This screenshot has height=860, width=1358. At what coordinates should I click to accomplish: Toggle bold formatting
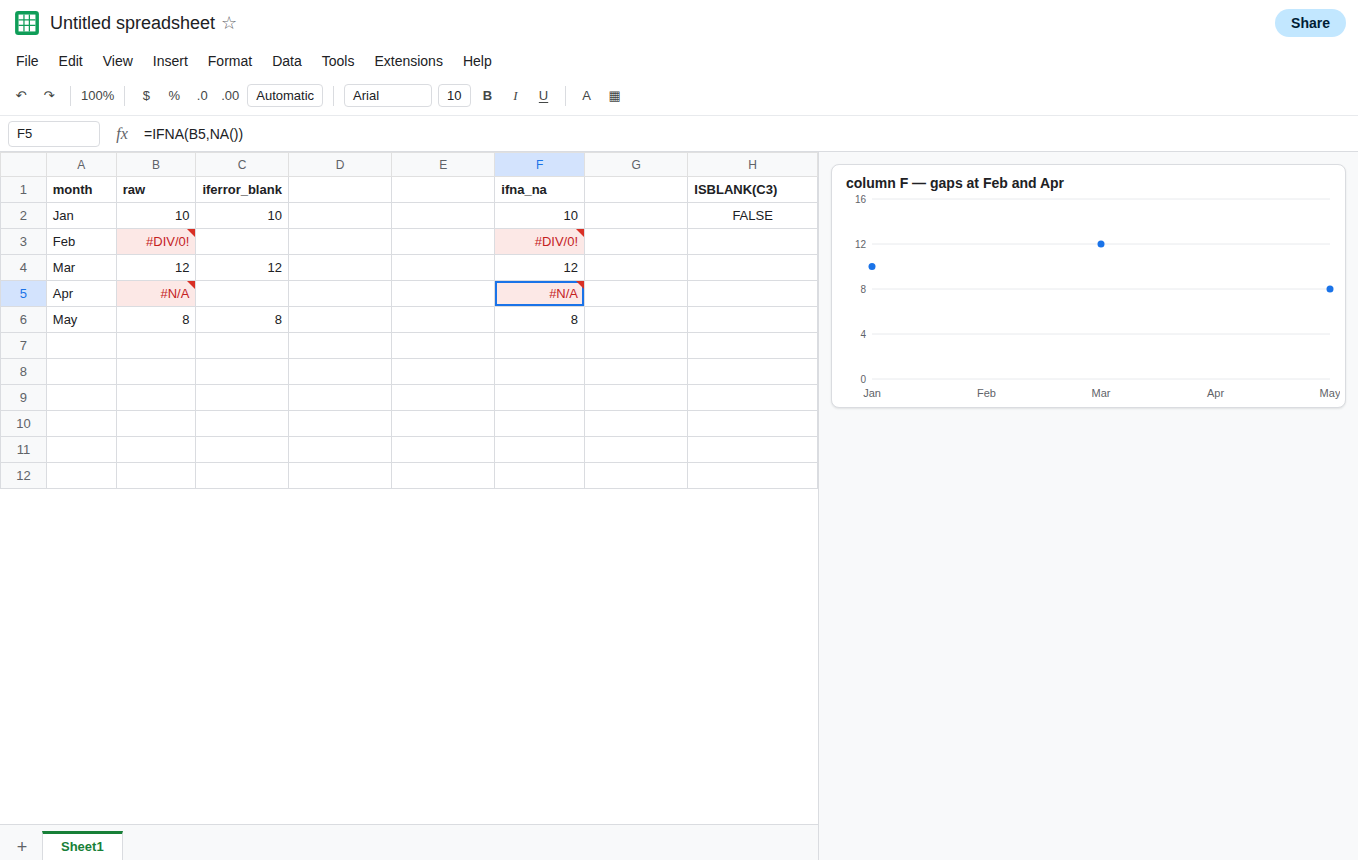coord(488,96)
